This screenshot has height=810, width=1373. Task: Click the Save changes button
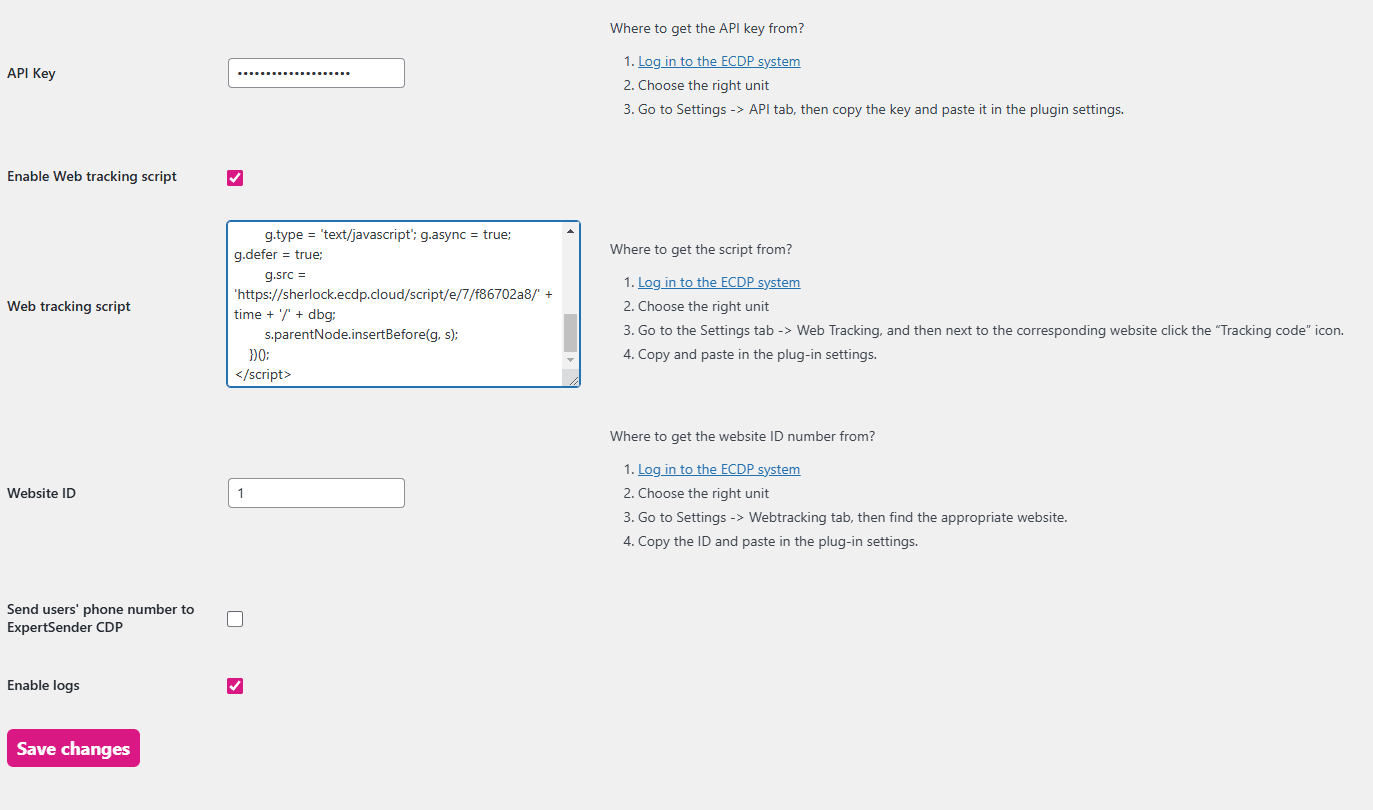(x=72, y=747)
